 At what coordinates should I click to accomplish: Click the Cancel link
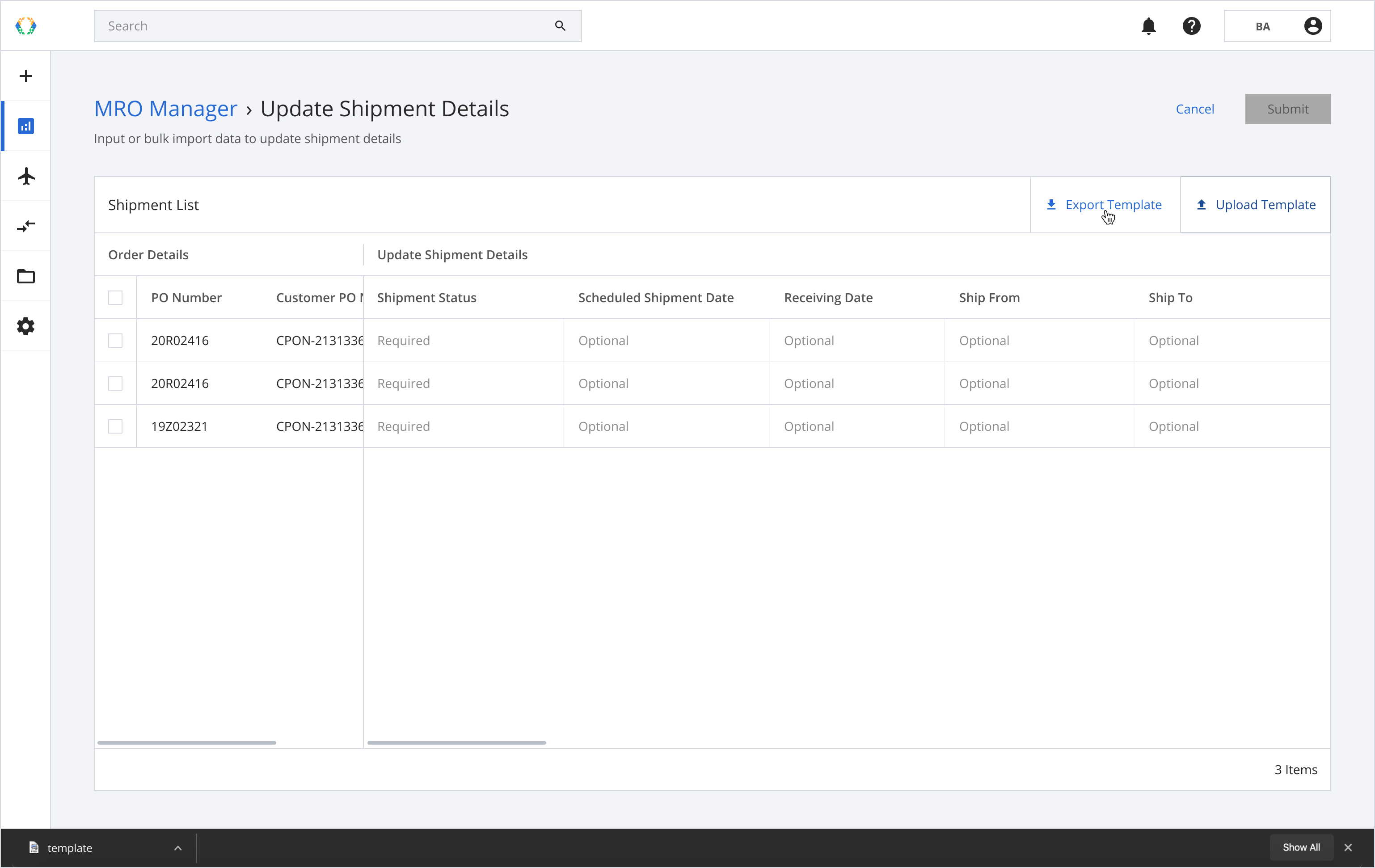[x=1194, y=109]
